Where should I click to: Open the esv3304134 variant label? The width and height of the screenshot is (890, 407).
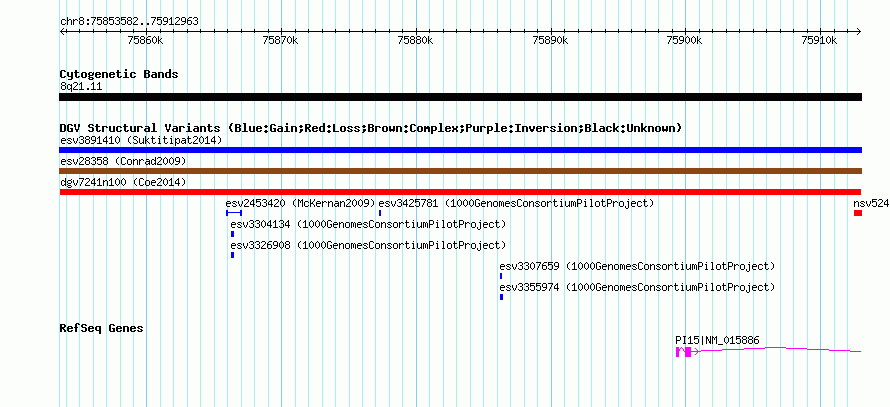click(368, 224)
